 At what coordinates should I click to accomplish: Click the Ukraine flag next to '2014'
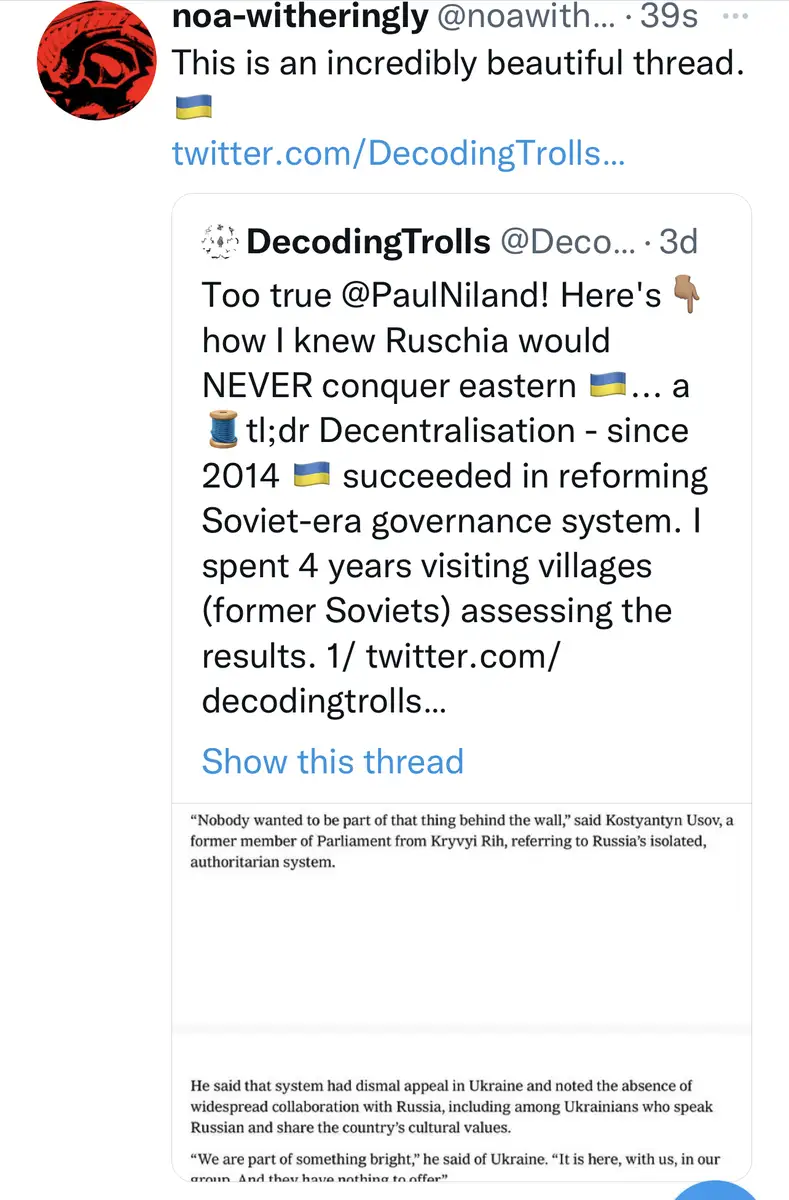311,476
